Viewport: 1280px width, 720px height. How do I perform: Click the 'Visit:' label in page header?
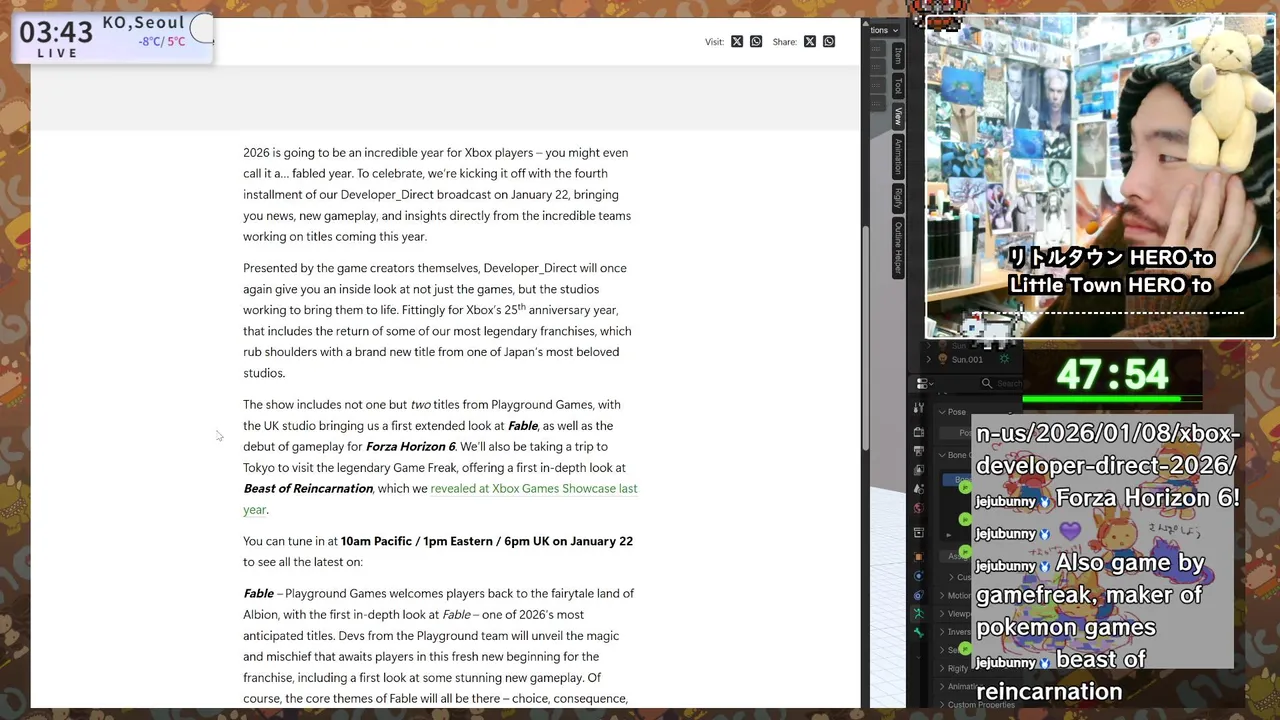(714, 42)
